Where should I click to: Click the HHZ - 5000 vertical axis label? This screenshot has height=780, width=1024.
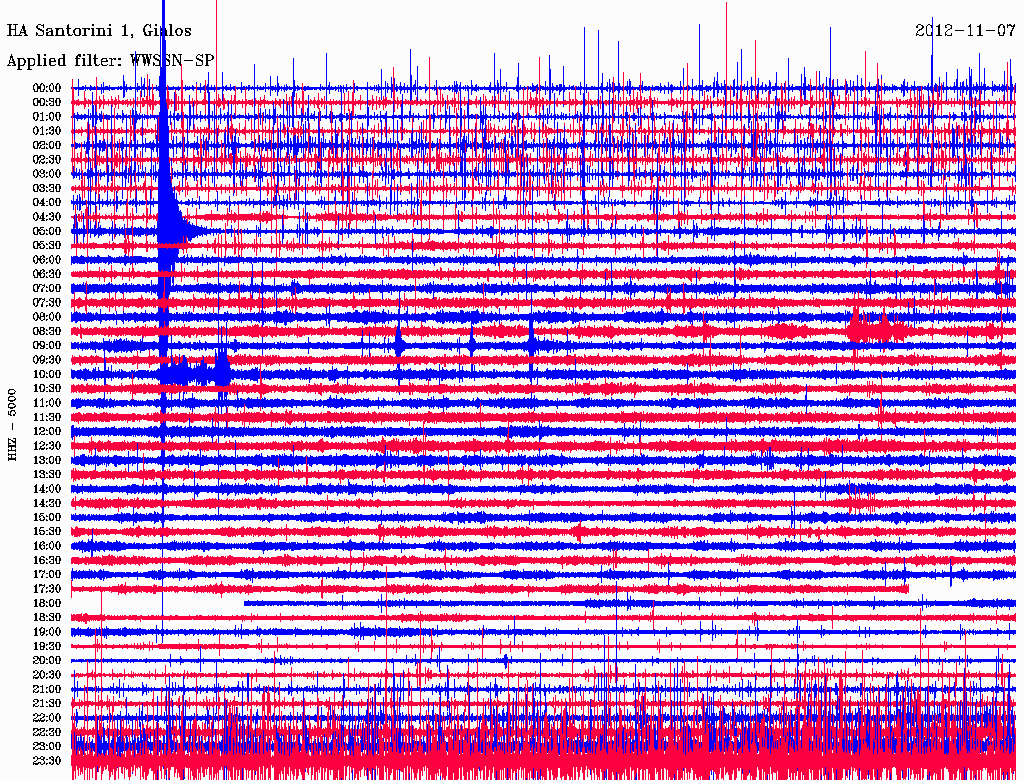(x=13, y=424)
